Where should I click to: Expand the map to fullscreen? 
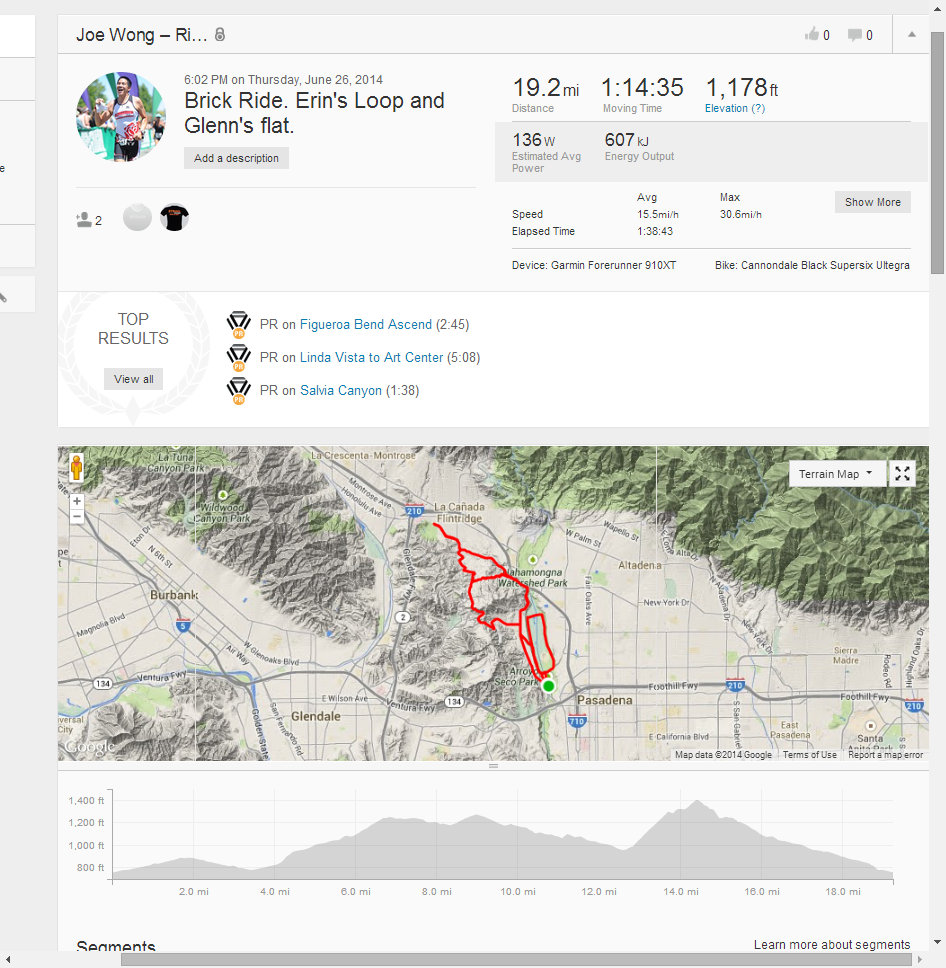(903, 474)
